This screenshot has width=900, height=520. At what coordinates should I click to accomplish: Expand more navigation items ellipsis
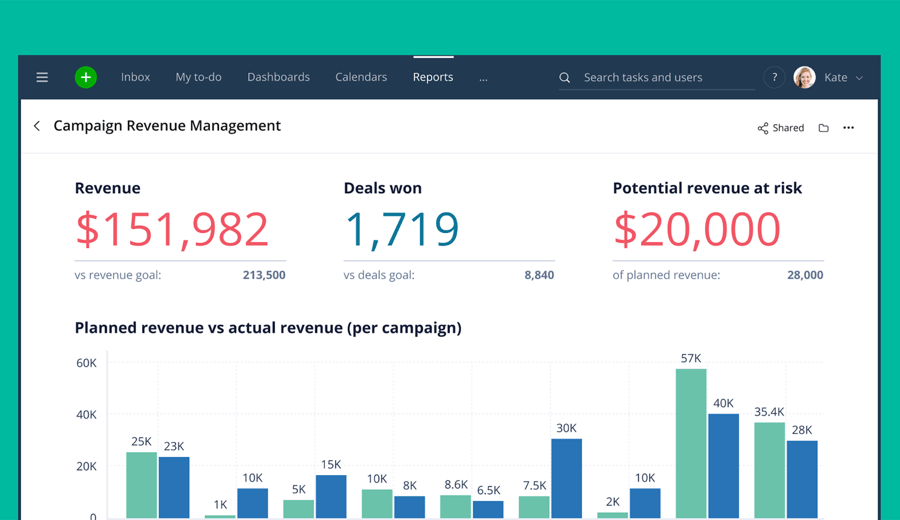coord(483,78)
